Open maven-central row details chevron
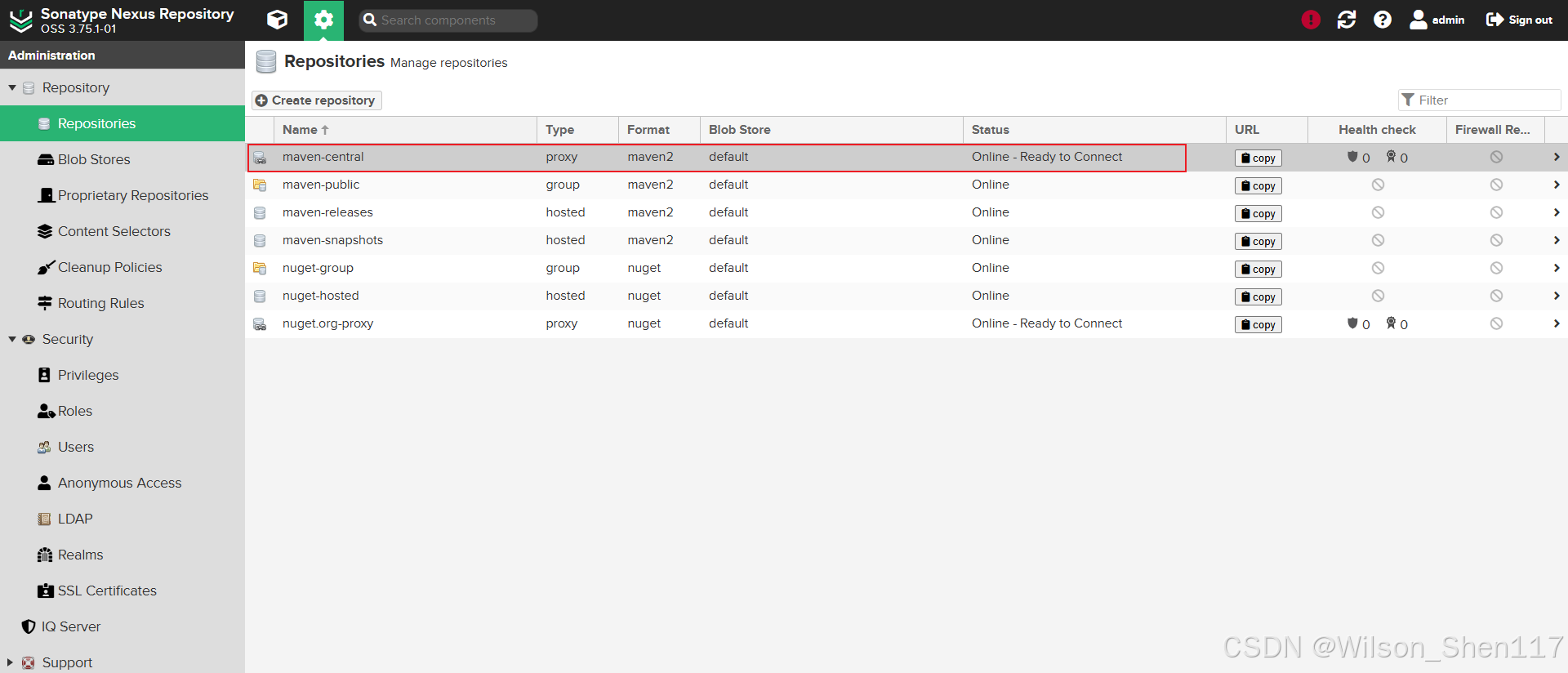Viewport: 1568px width, 673px height. [1557, 157]
